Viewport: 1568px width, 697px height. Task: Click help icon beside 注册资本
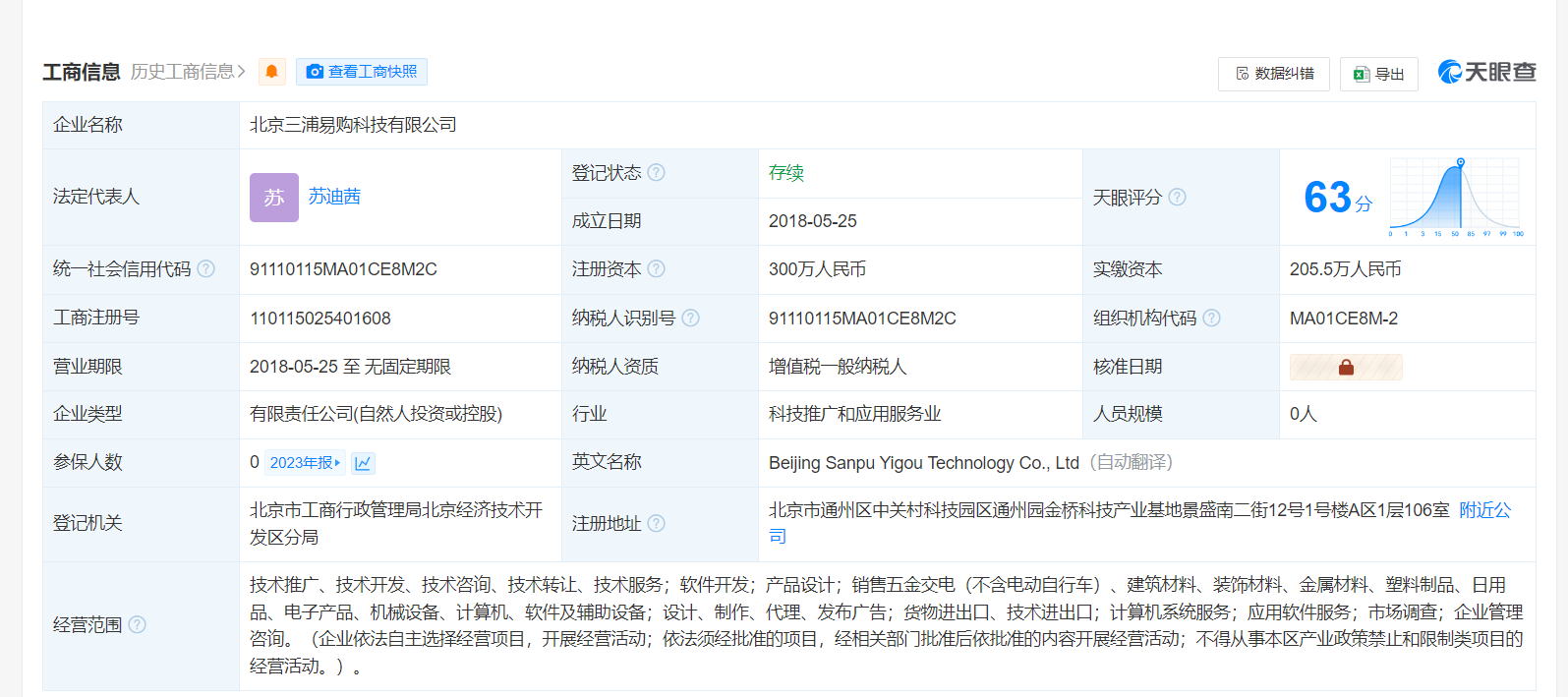(657, 269)
